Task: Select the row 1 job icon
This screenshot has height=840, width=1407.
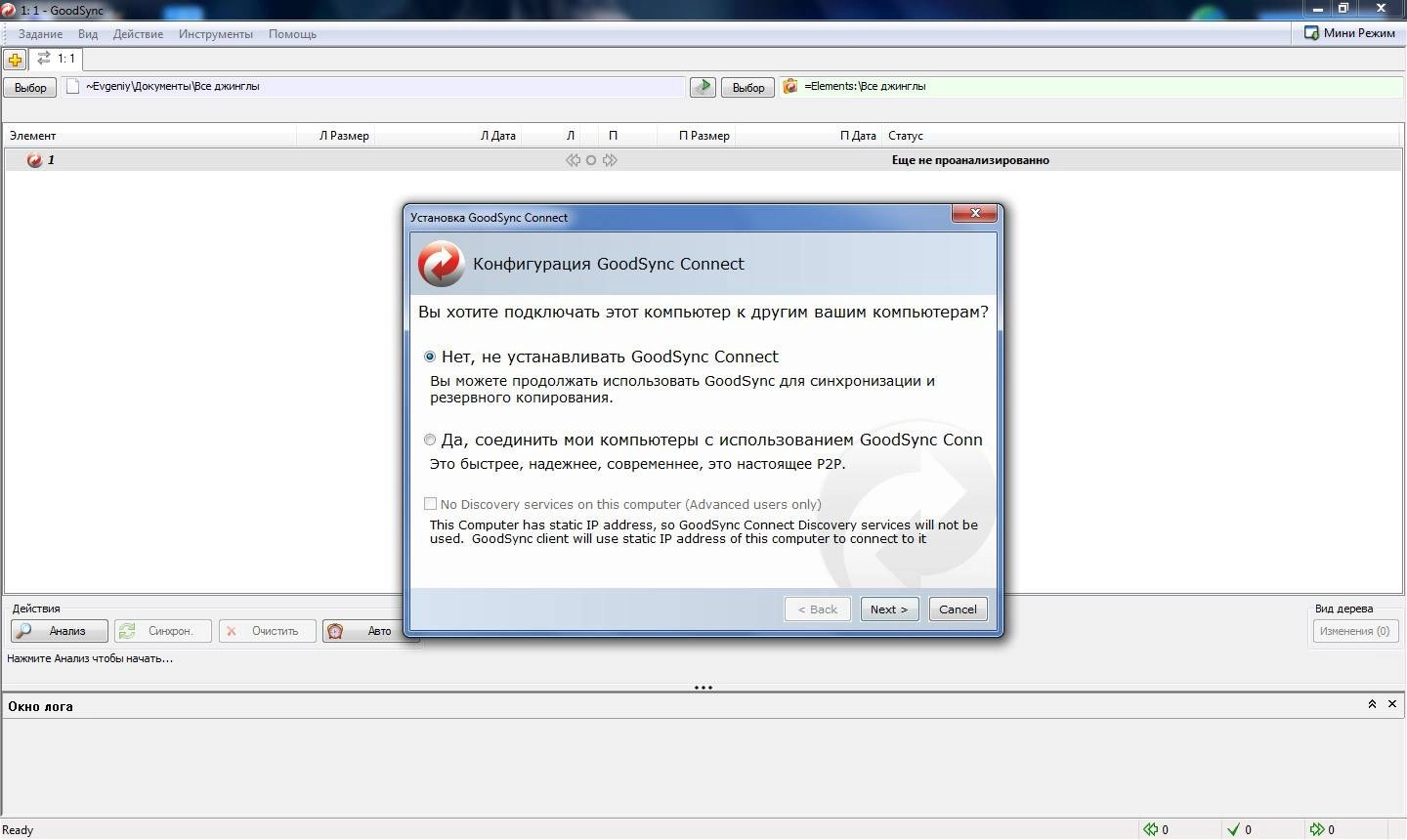Action: 34,160
